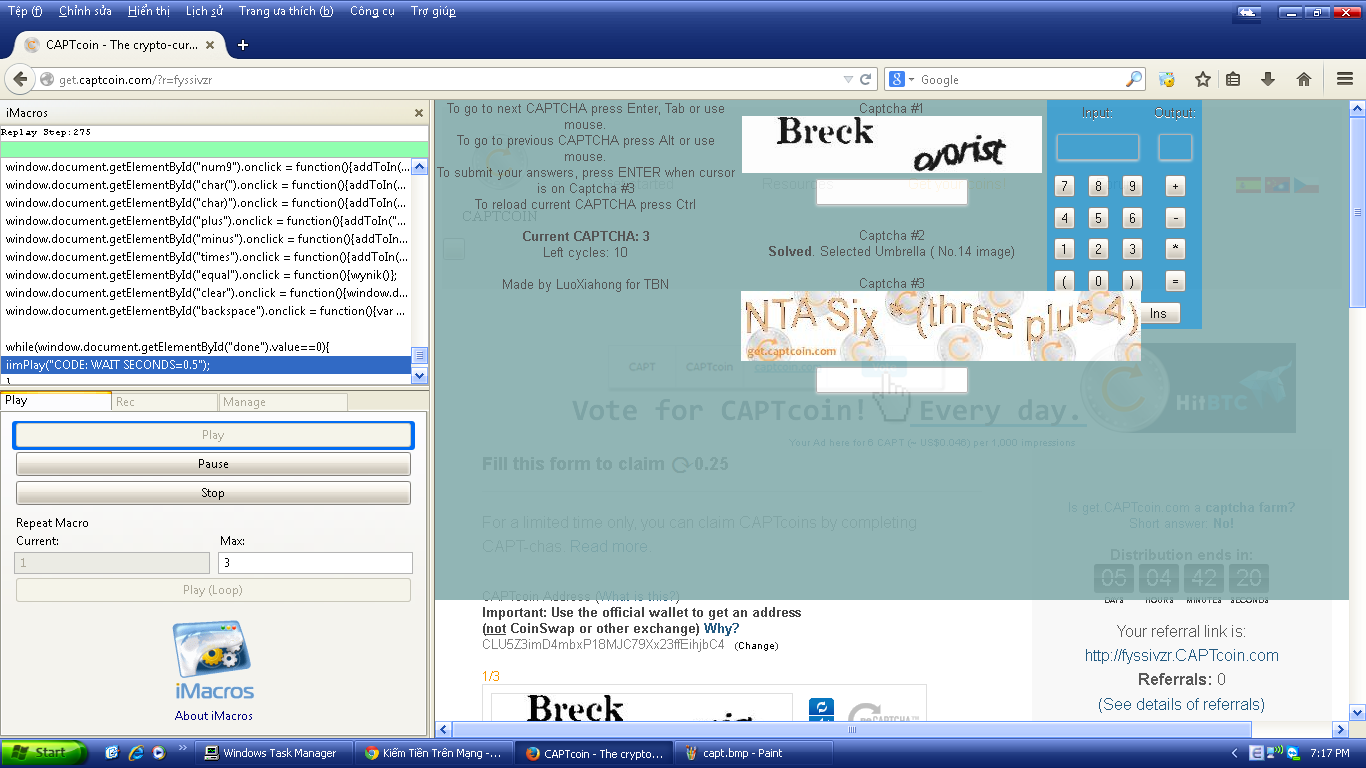Screen dimensions: 1366x768
Task: Switch to capt.bmp - Paint window
Action: (755, 753)
